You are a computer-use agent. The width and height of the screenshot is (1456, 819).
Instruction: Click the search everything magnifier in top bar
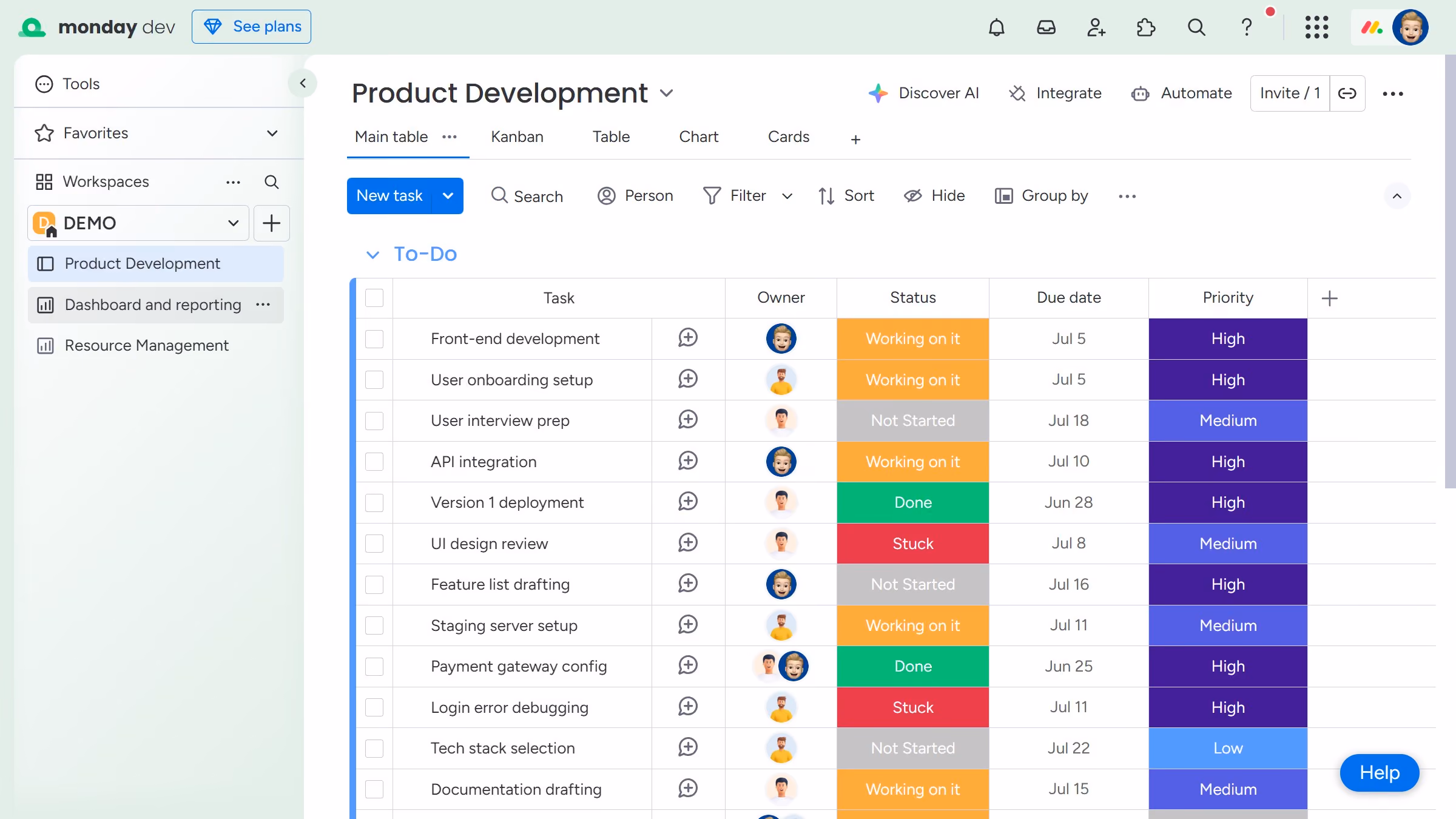(1196, 27)
